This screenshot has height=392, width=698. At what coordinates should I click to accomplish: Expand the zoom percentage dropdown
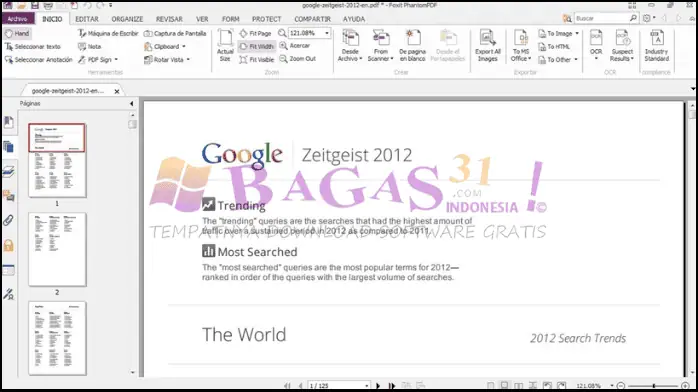327,33
